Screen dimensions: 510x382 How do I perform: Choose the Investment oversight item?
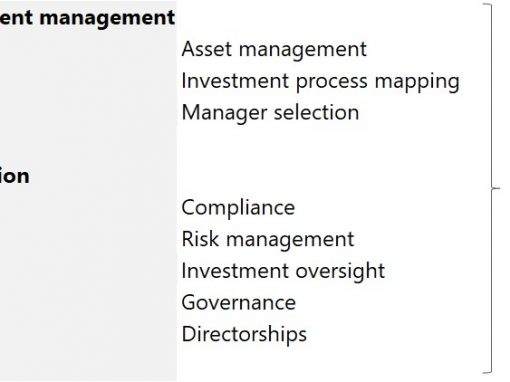pos(283,271)
